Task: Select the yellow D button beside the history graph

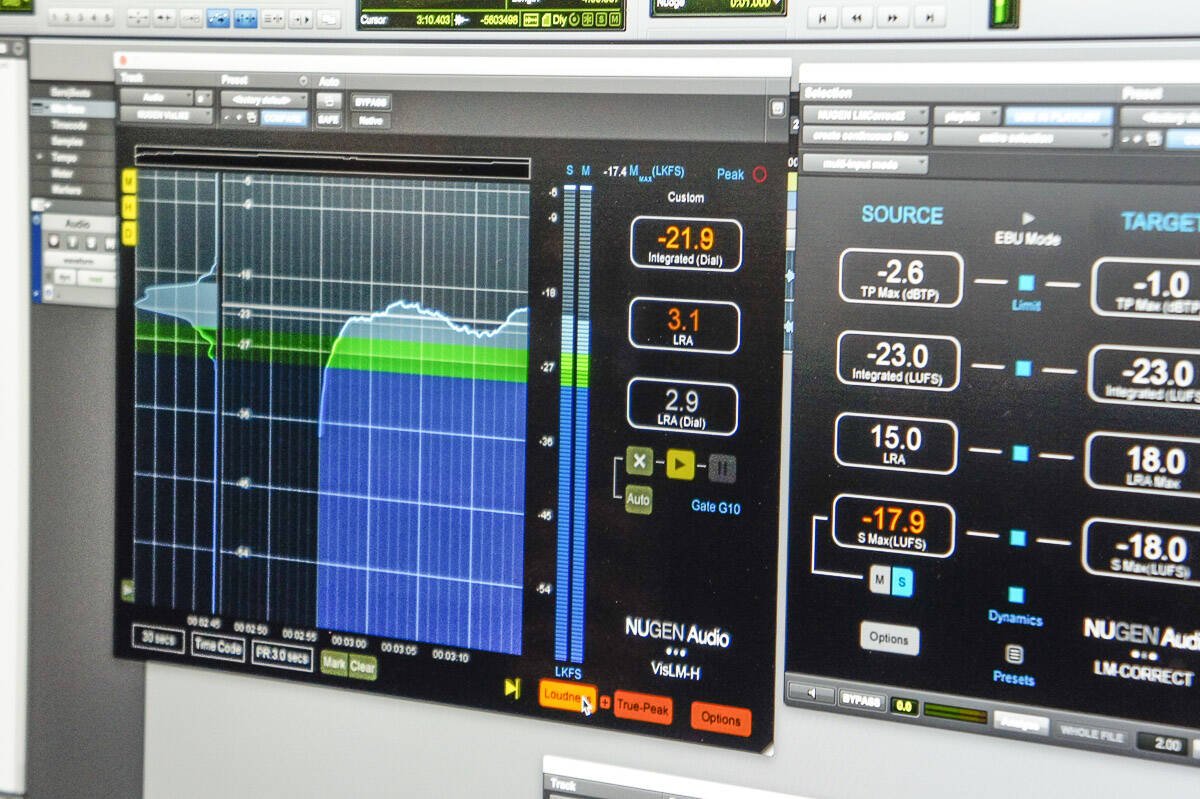Action: click(x=129, y=232)
